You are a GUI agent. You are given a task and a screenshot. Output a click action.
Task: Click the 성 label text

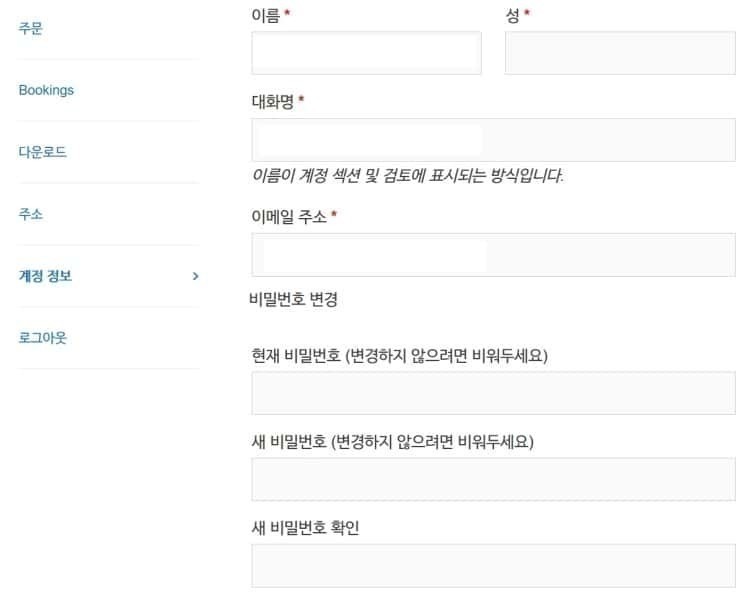[x=513, y=15]
